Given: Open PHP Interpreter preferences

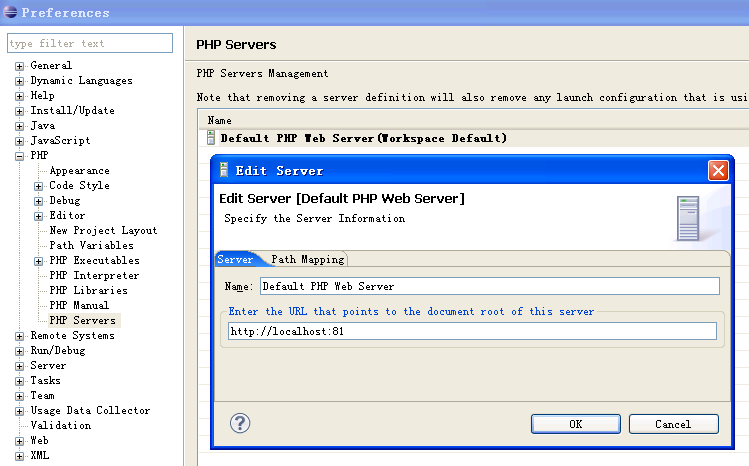Looking at the screenshot, I should (x=94, y=275).
